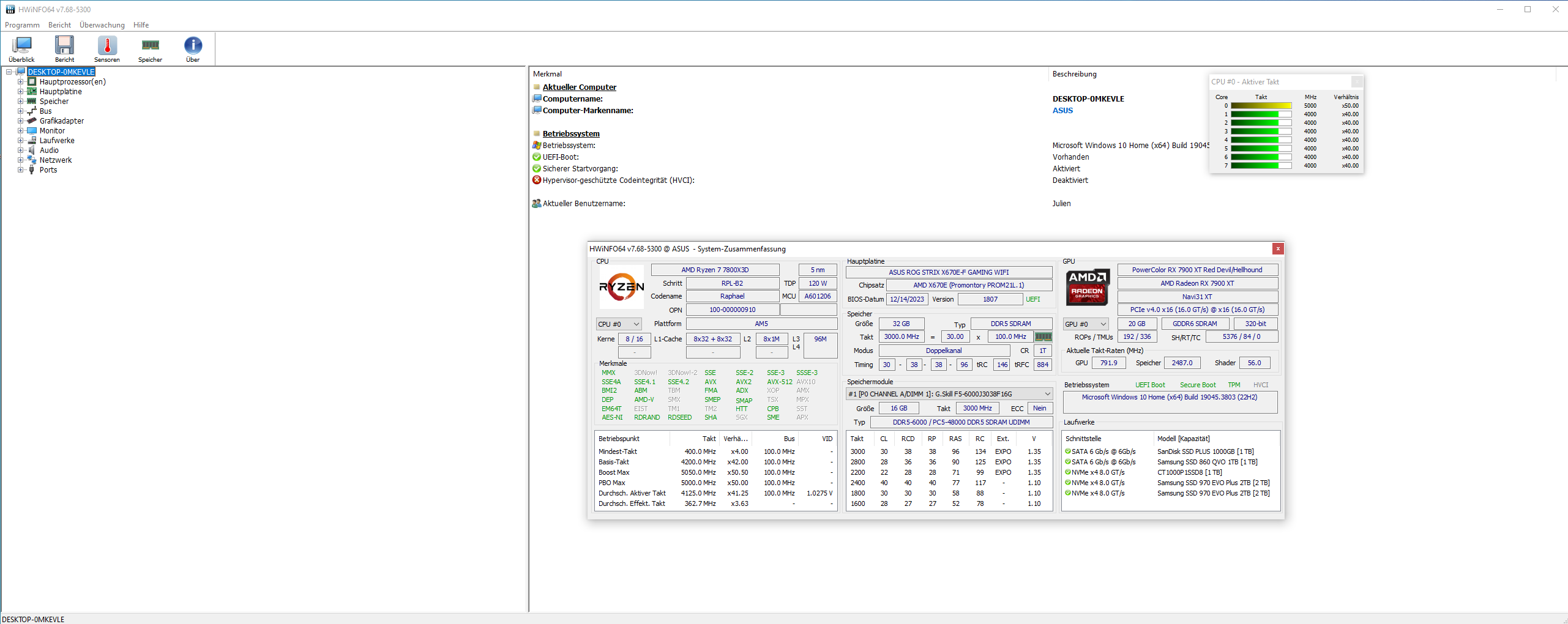This screenshot has height=624, width=1568.
Task: Click the 'PBO Max' operating point row
Action: tap(715, 483)
